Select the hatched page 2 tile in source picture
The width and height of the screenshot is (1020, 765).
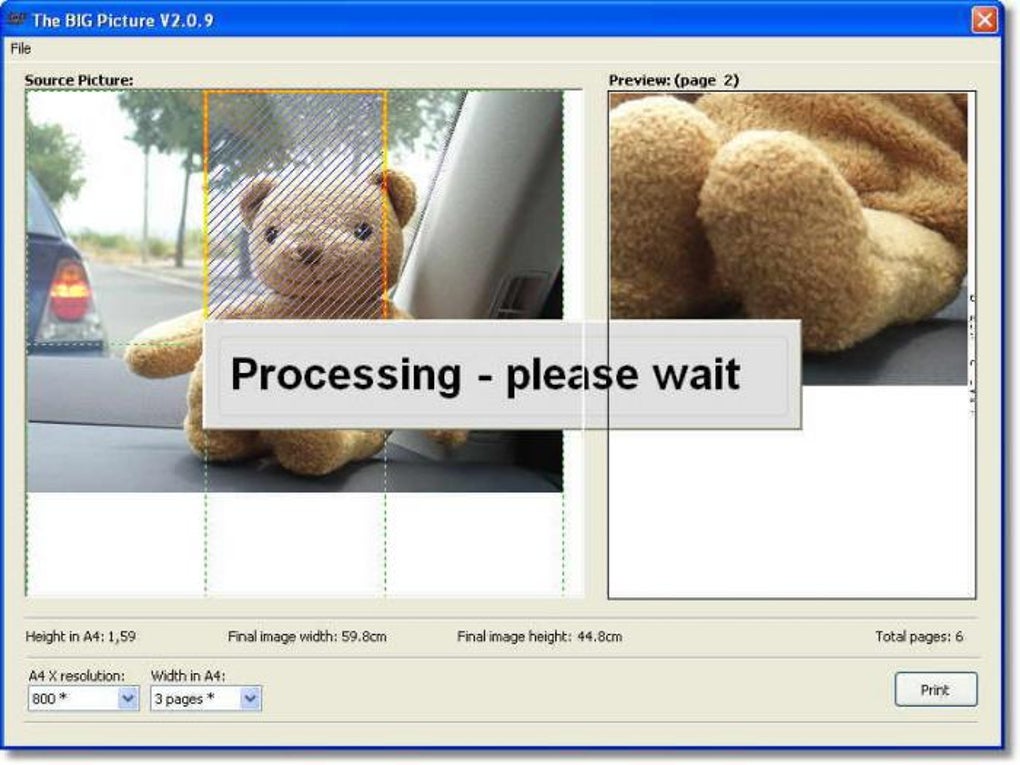click(296, 205)
